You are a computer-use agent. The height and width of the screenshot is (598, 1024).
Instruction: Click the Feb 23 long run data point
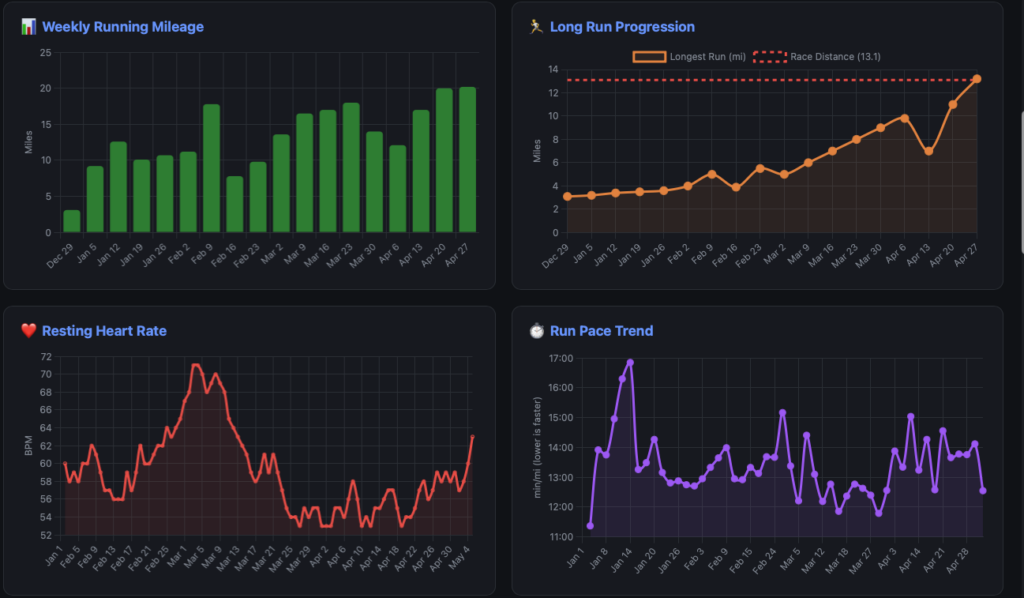(x=760, y=168)
